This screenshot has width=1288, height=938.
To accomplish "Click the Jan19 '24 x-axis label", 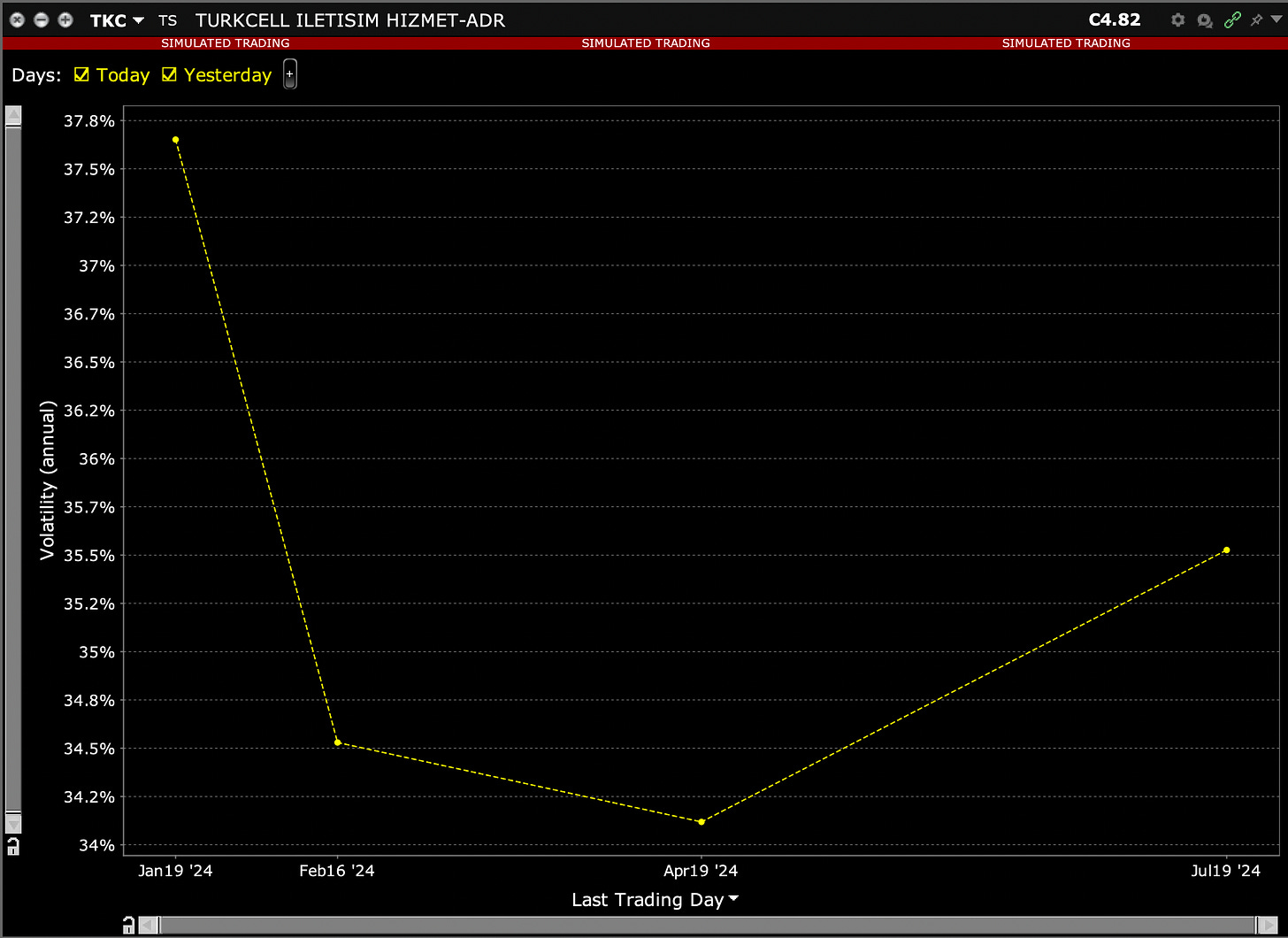I will tap(175, 871).
